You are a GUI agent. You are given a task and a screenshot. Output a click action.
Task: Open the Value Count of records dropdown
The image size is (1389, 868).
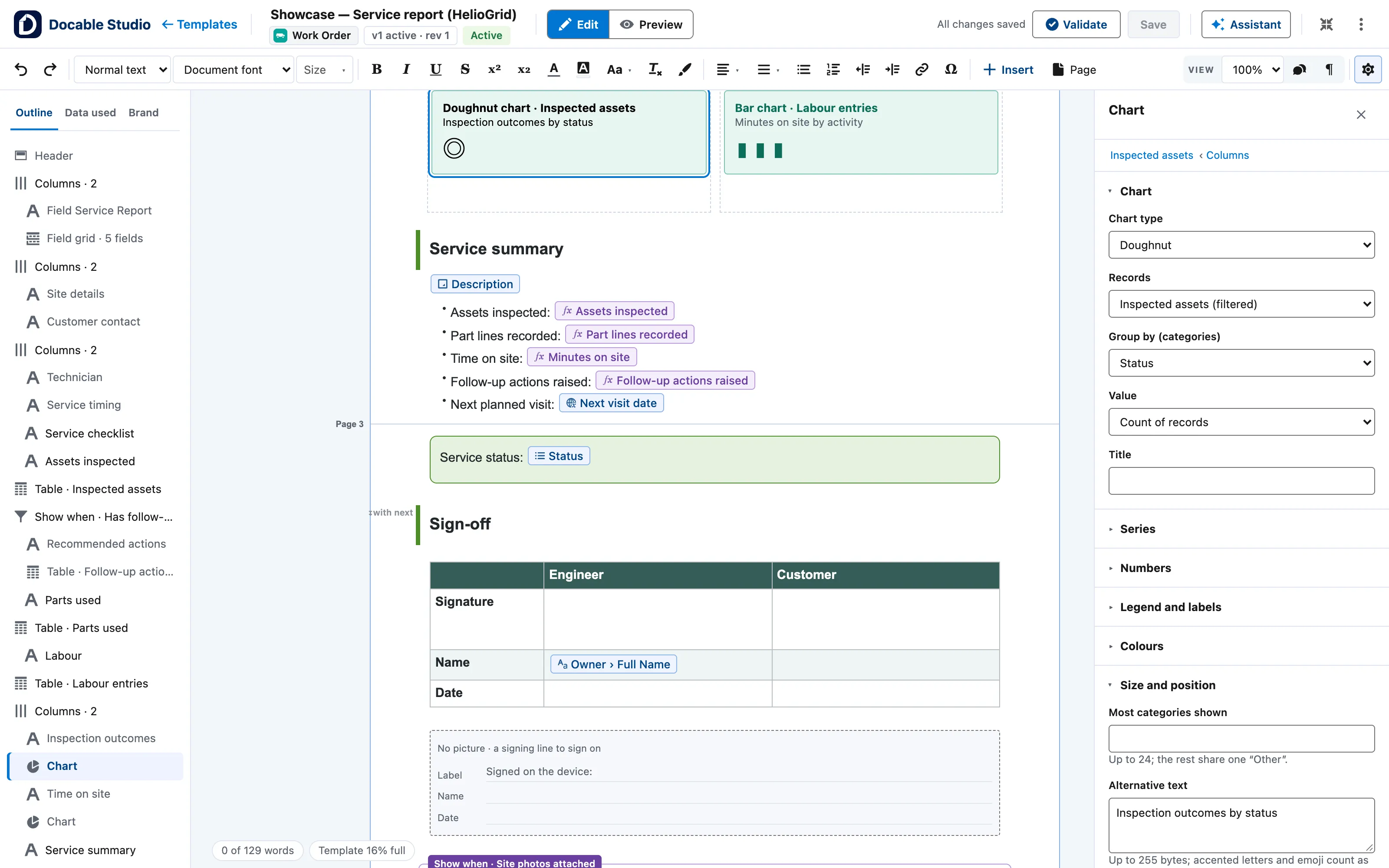point(1241,422)
